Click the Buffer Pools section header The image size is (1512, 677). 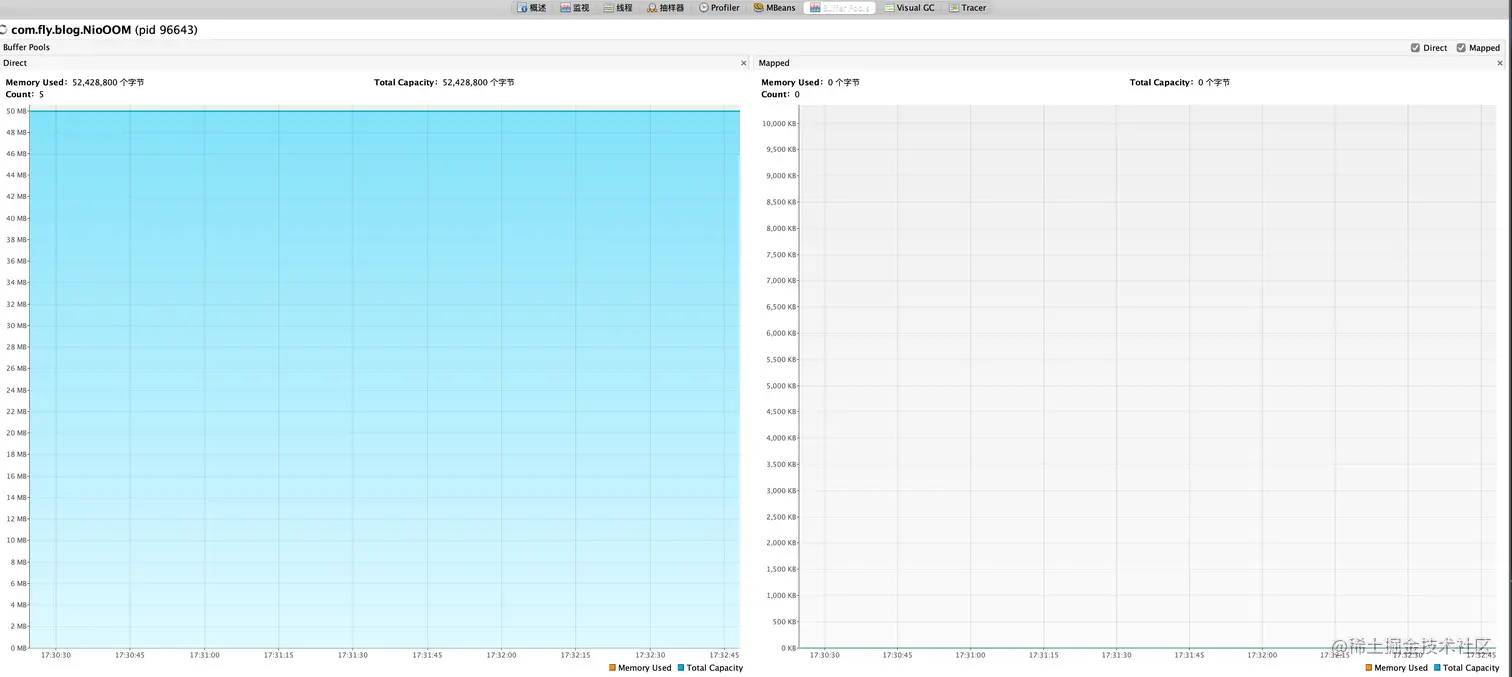27,48
